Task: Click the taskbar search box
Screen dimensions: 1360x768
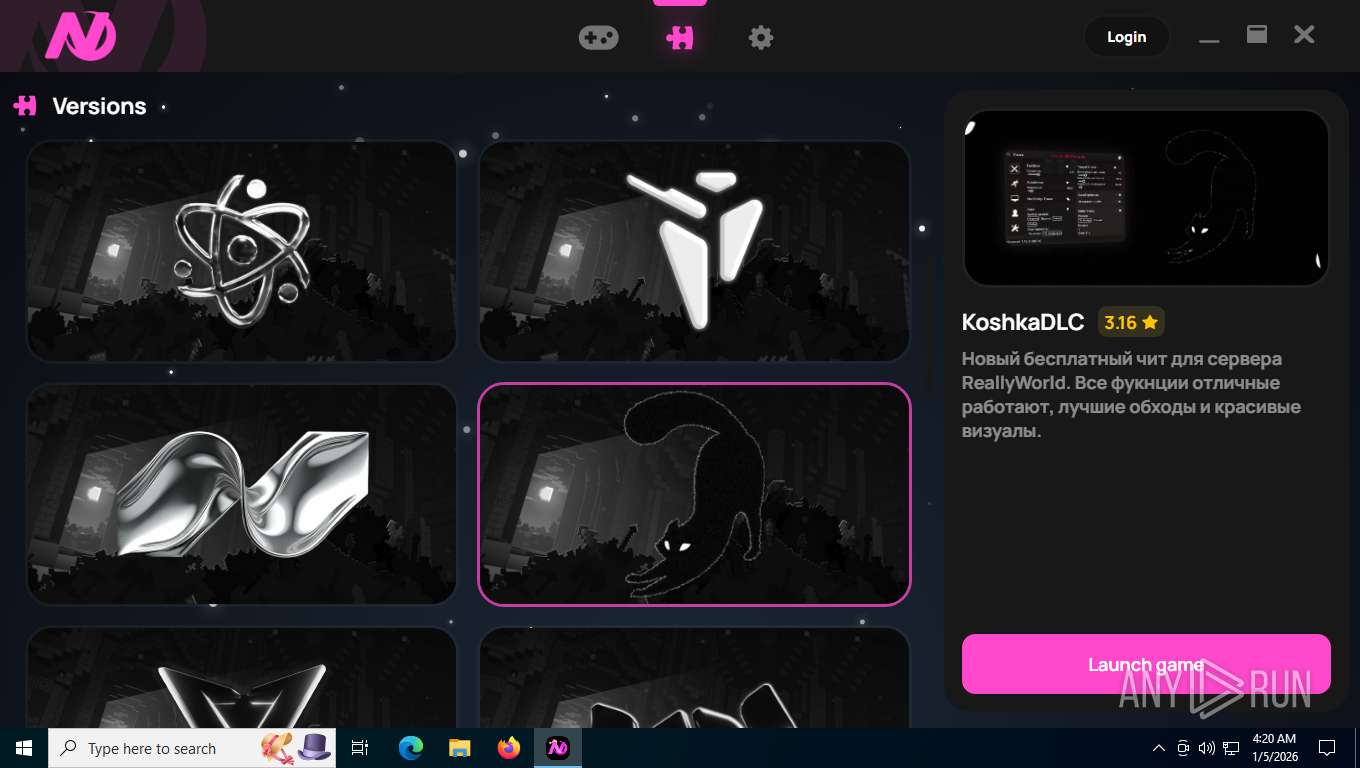Action: point(192,748)
